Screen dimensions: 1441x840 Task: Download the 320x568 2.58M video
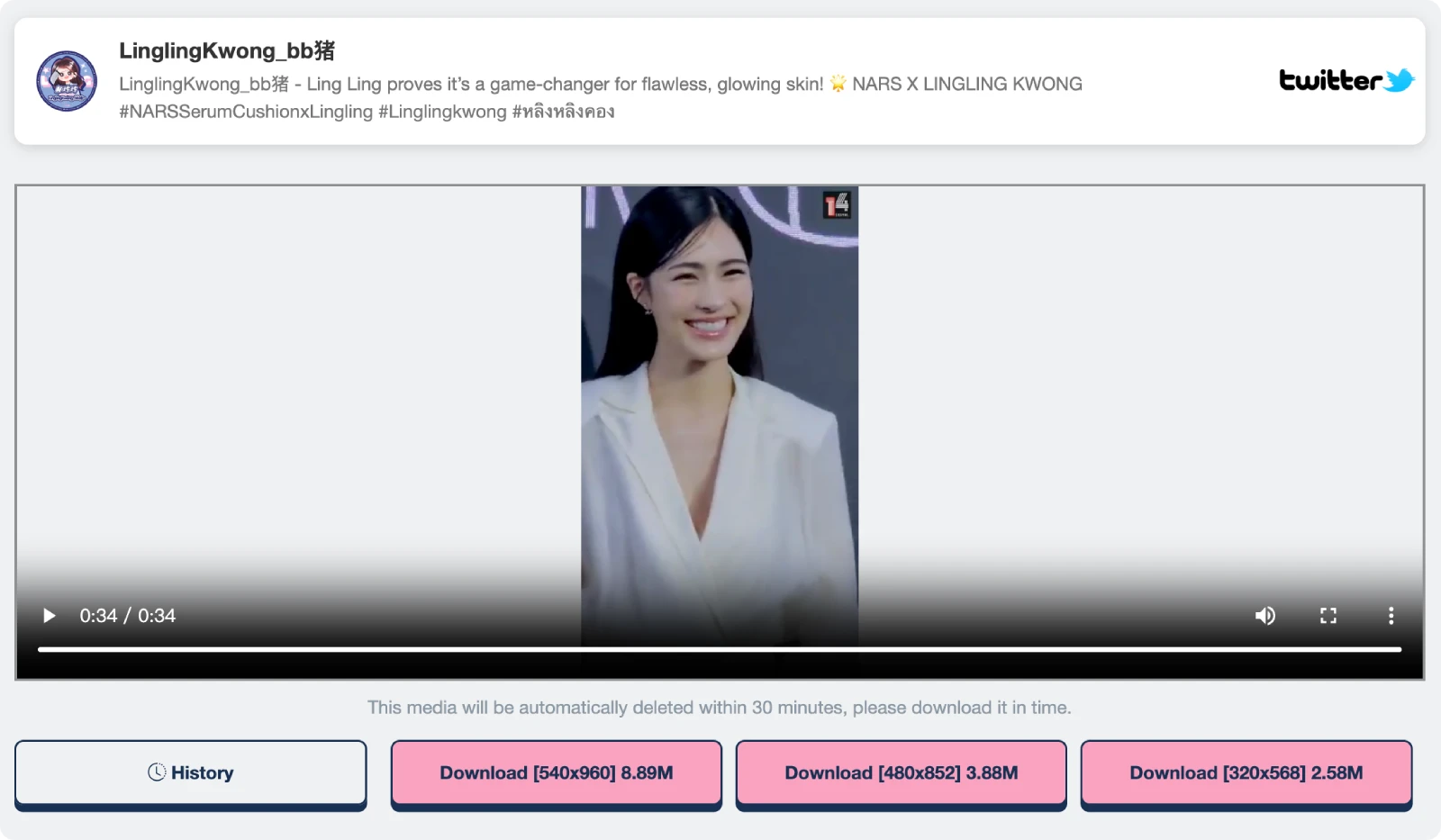(x=1246, y=772)
